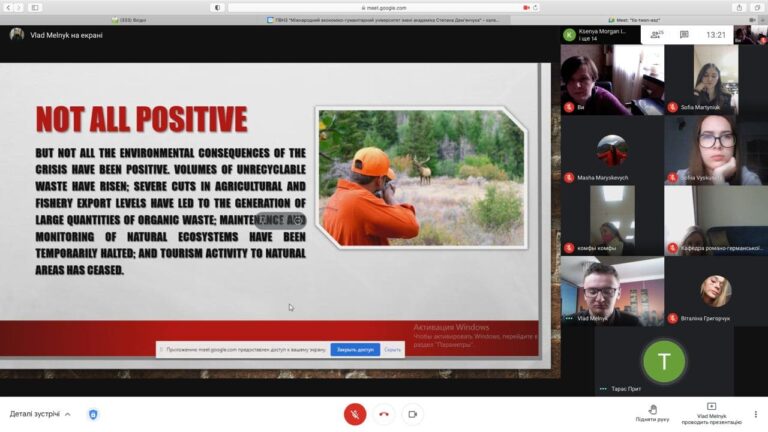Click Підняти руку raise hand button
Screen dimensions: 768x432
pyautogui.click(x=652, y=413)
